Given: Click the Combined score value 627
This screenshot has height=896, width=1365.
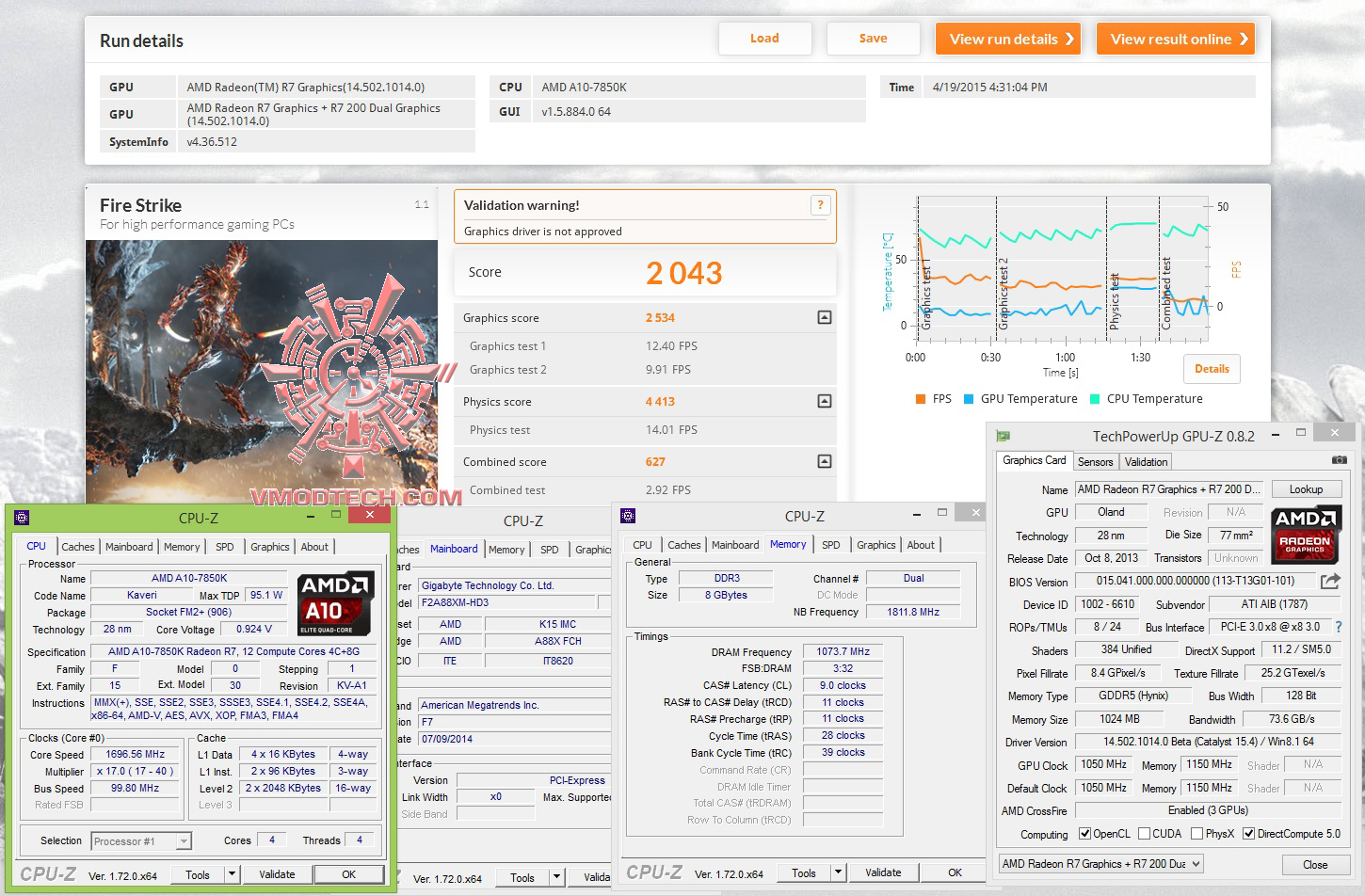Looking at the screenshot, I should click(x=655, y=461).
